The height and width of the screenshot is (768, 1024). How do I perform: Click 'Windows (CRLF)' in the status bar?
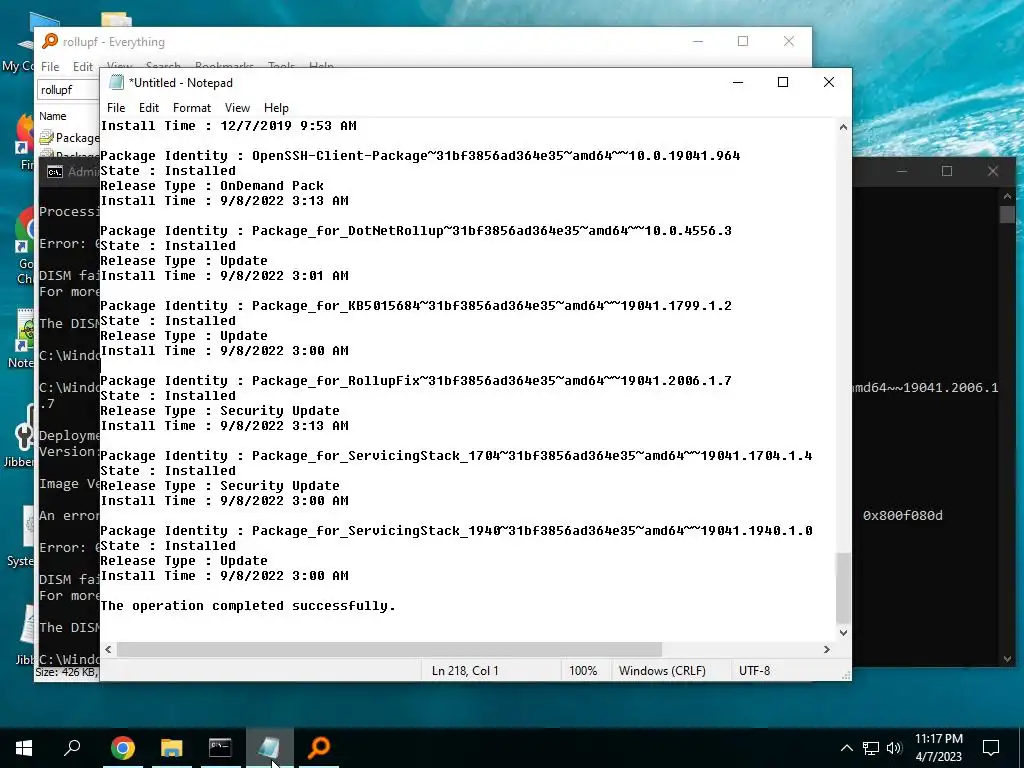point(662,671)
